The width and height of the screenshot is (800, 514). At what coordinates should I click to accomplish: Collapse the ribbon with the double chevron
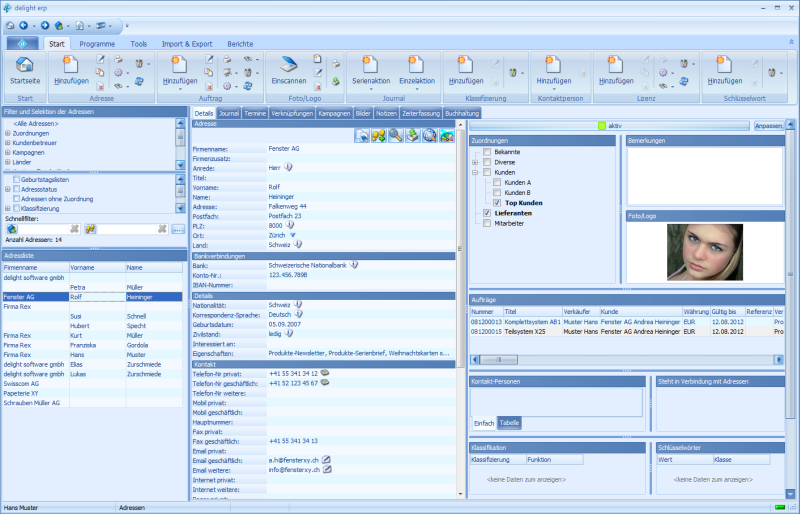(x=791, y=42)
